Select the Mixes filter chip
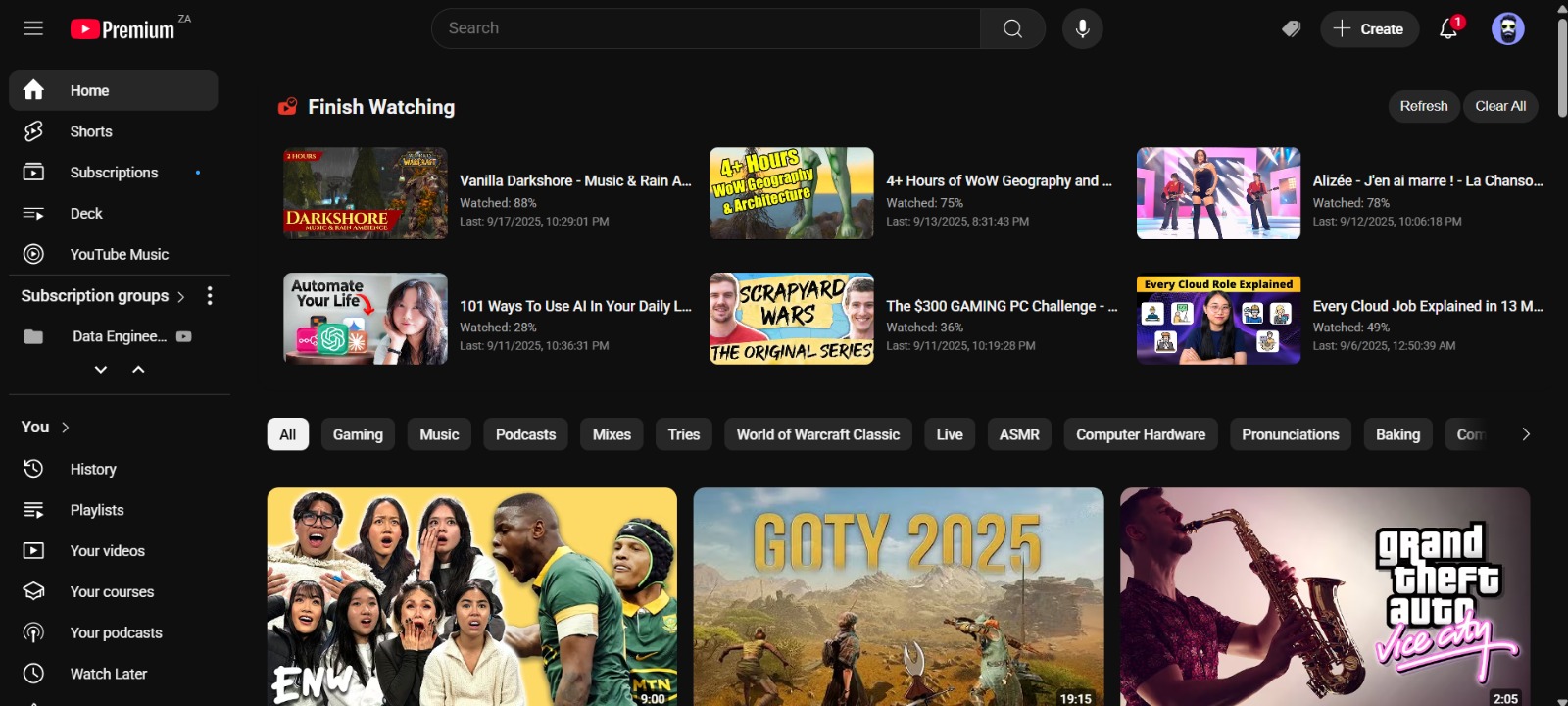This screenshot has width=1568, height=706. click(612, 434)
